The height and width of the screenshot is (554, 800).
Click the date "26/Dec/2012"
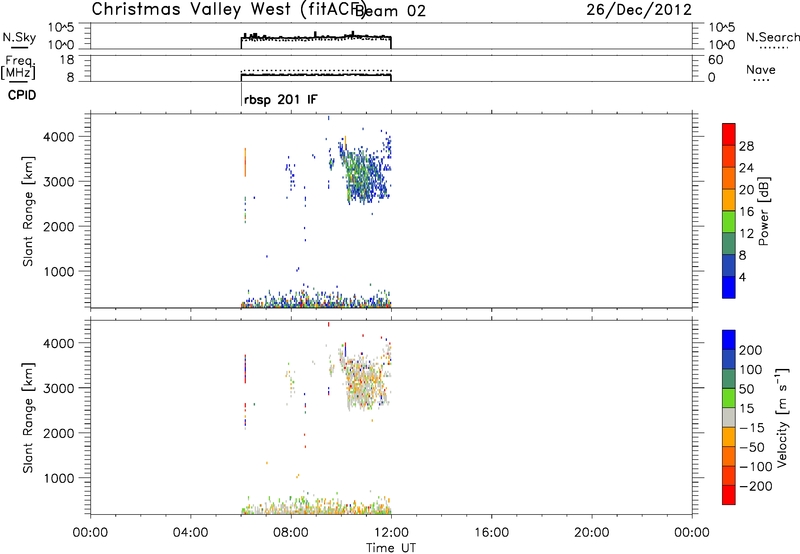(x=639, y=10)
